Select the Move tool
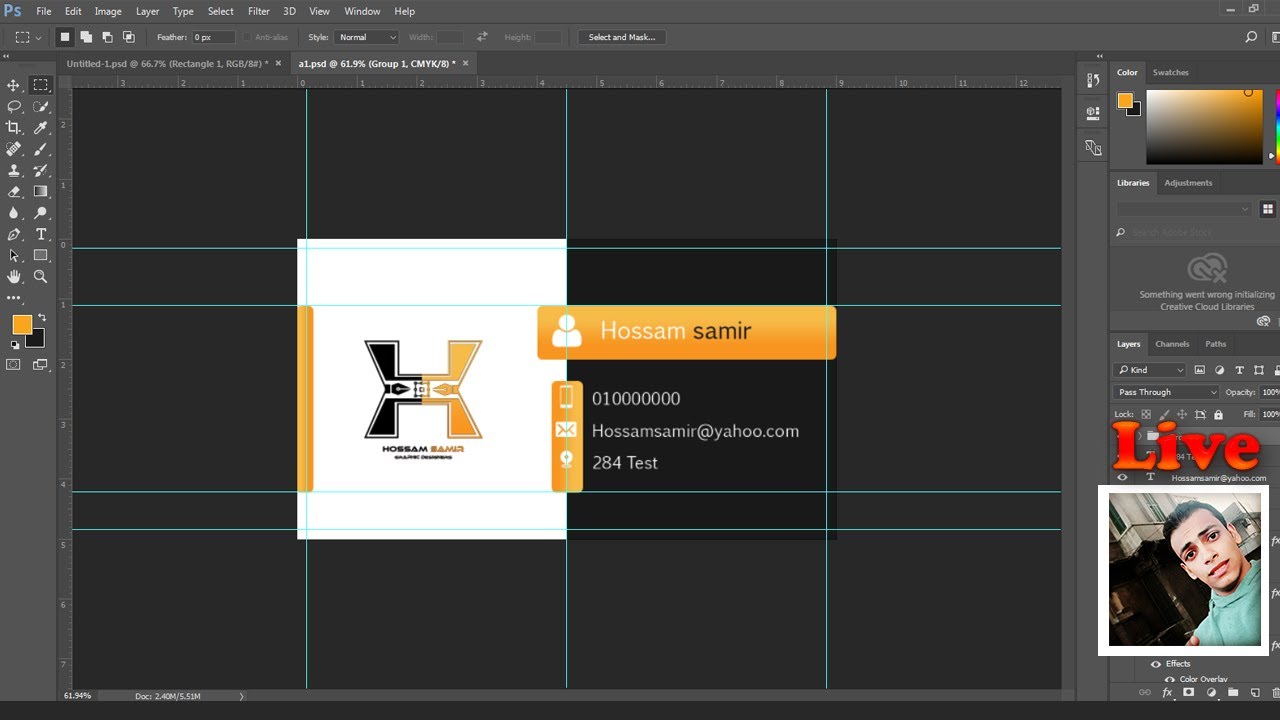This screenshot has width=1280, height=720. click(x=14, y=85)
